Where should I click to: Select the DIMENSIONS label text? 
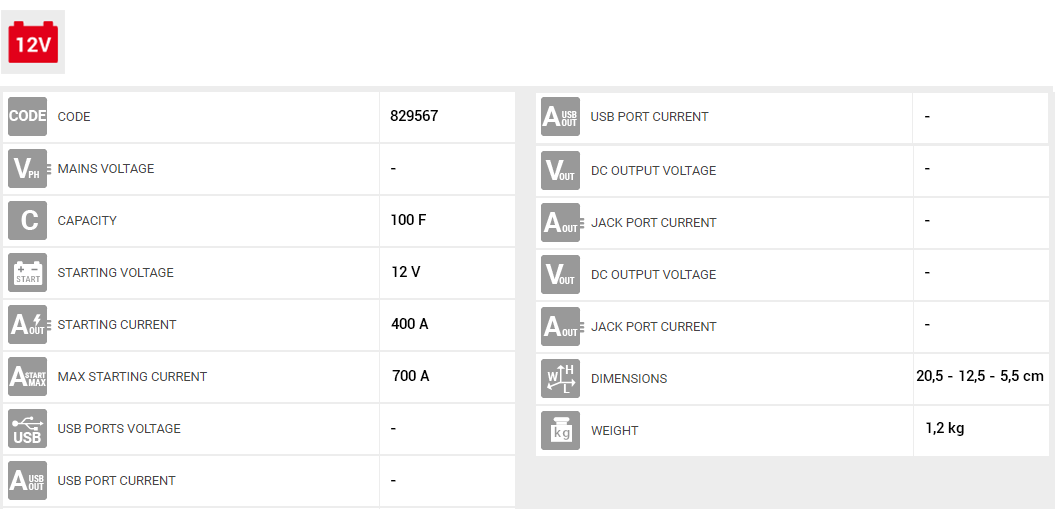pos(629,379)
